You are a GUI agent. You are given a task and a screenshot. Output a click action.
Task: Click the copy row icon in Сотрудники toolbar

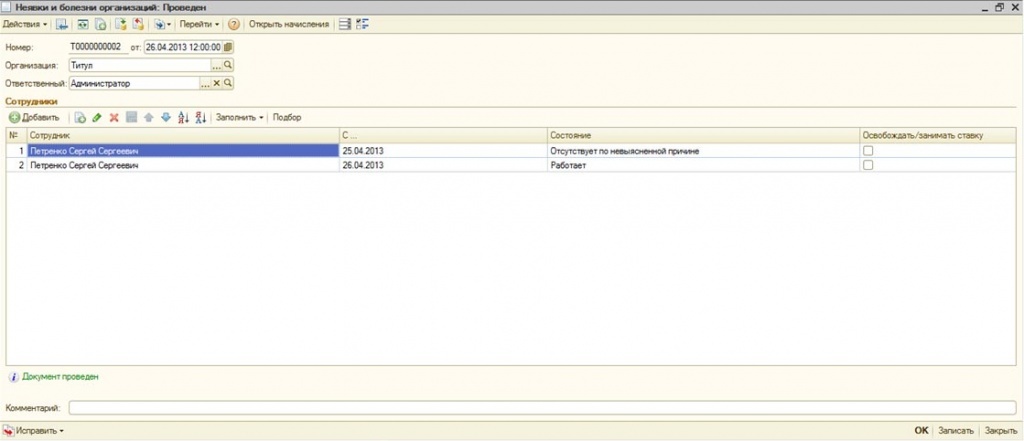80,117
